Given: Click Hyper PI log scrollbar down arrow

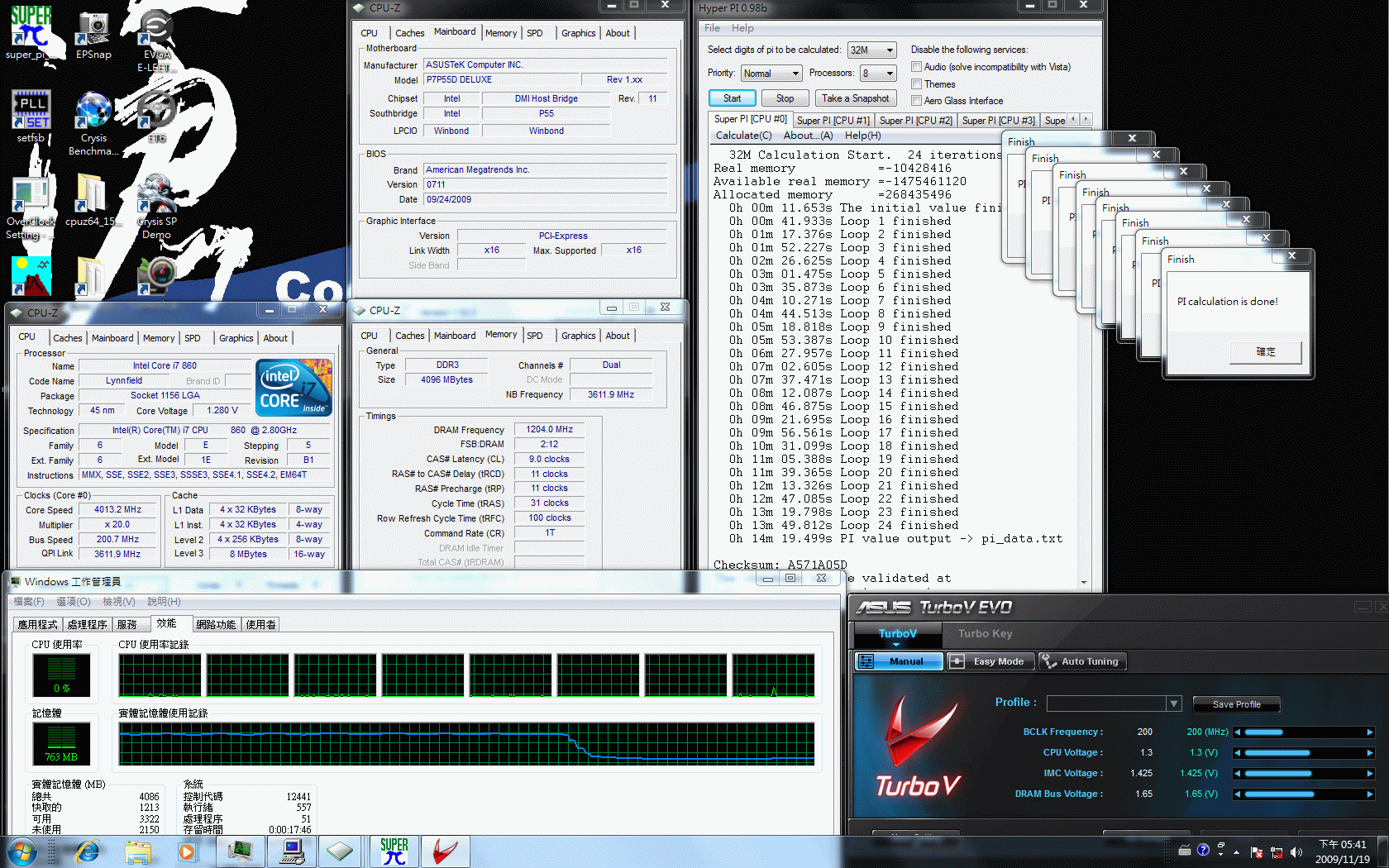Looking at the screenshot, I should [1084, 582].
